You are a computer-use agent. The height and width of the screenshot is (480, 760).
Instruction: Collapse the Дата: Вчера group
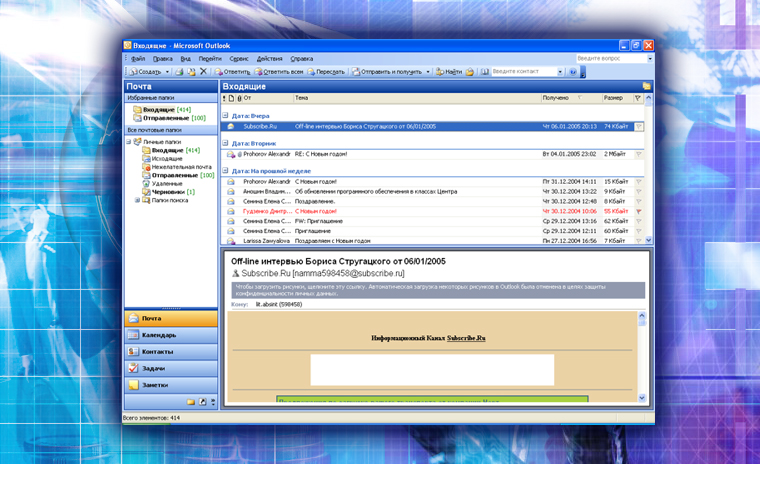[225, 115]
